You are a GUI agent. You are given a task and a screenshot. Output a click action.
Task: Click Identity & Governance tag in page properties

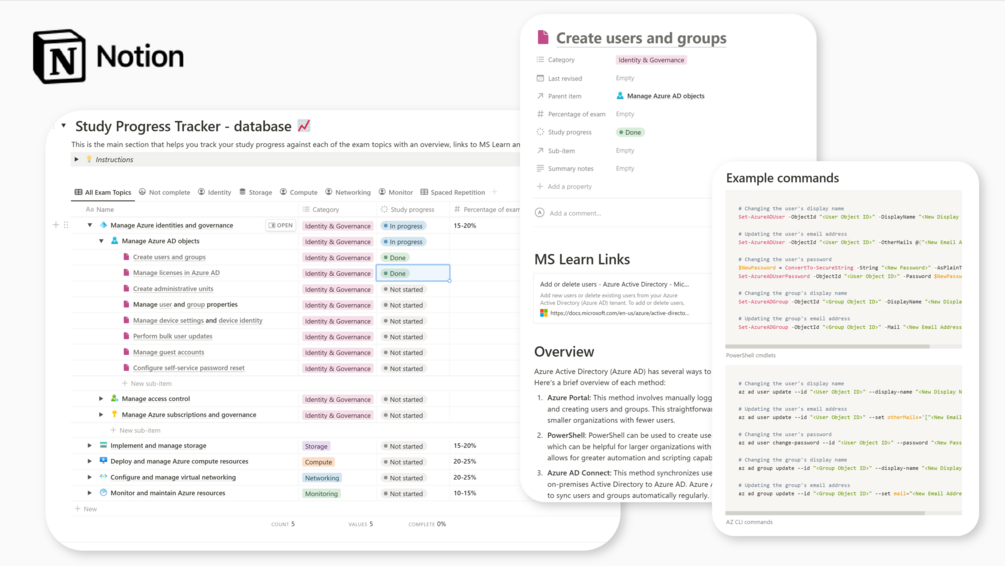[651, 60]
